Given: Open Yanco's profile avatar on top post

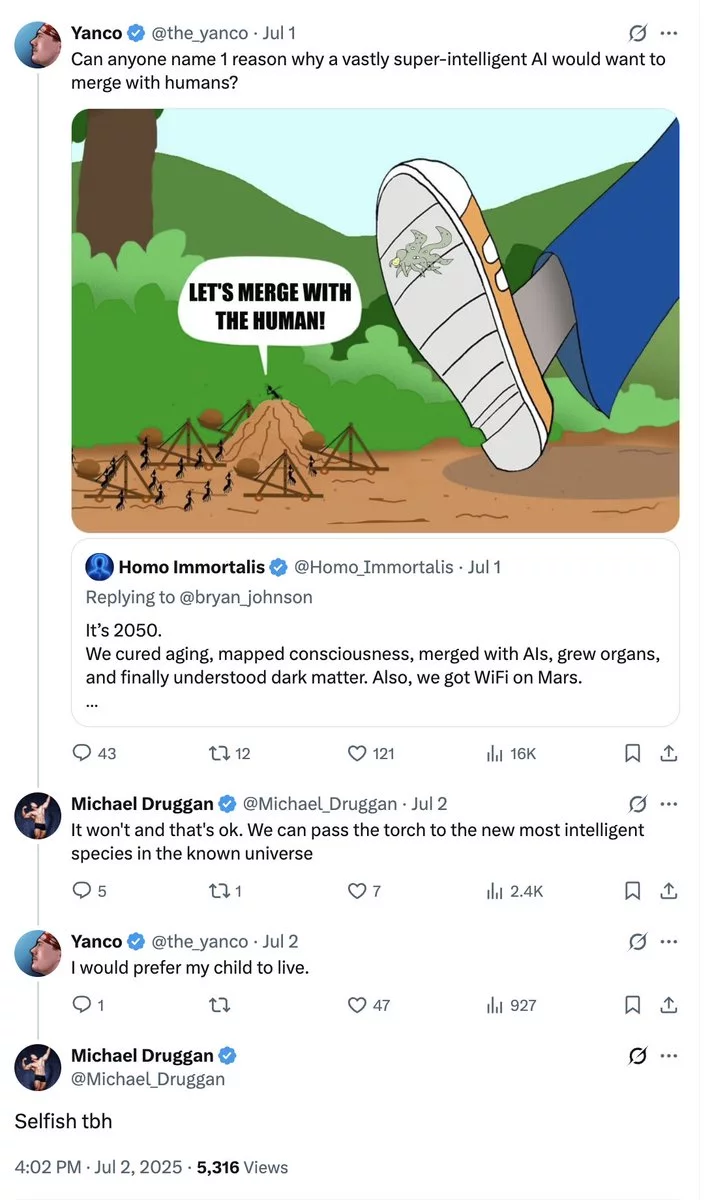Looking at the screenshot, I should 38,45.
